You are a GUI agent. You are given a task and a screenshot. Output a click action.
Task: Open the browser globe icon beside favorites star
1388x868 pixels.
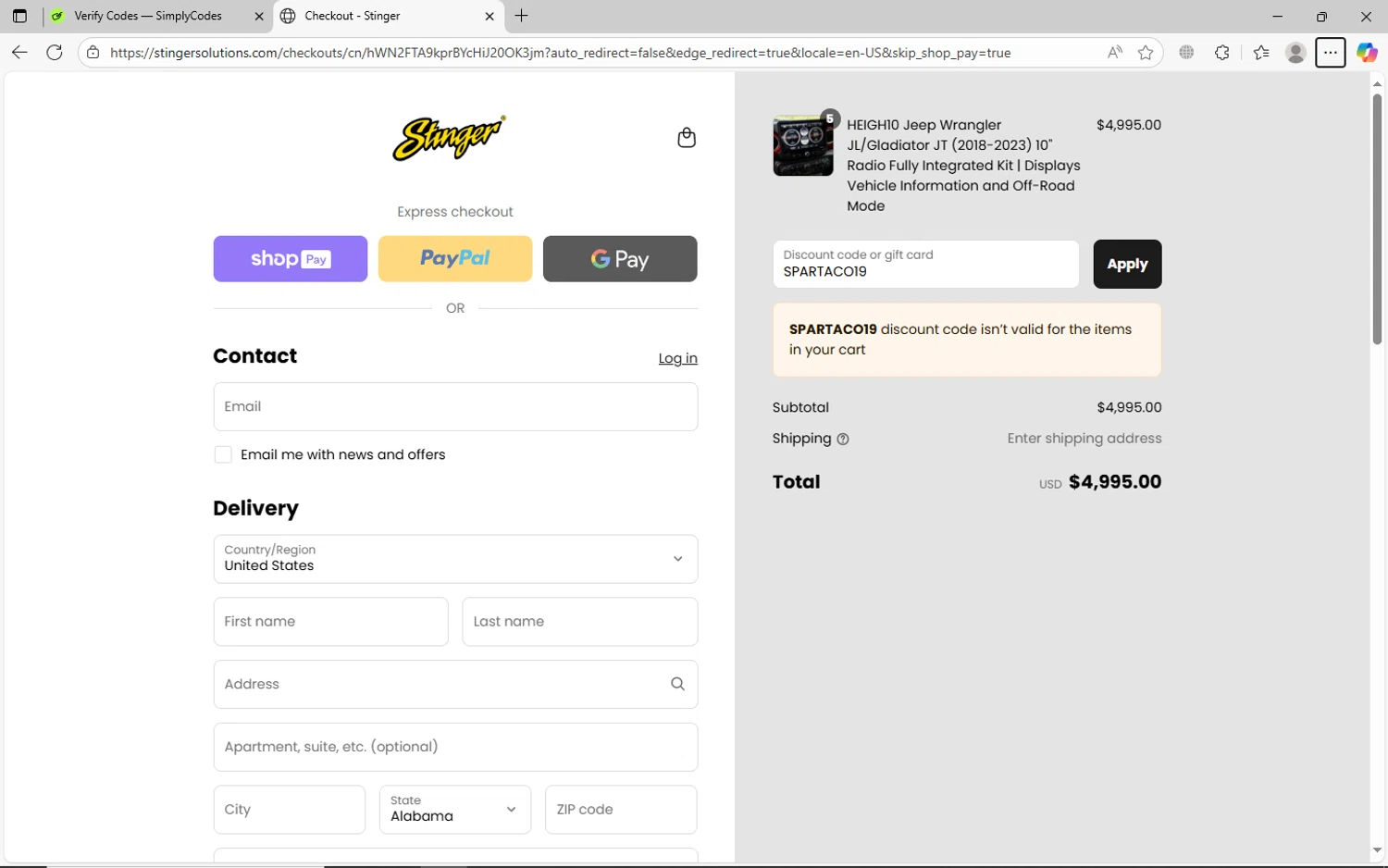[x=1186, y=53]
